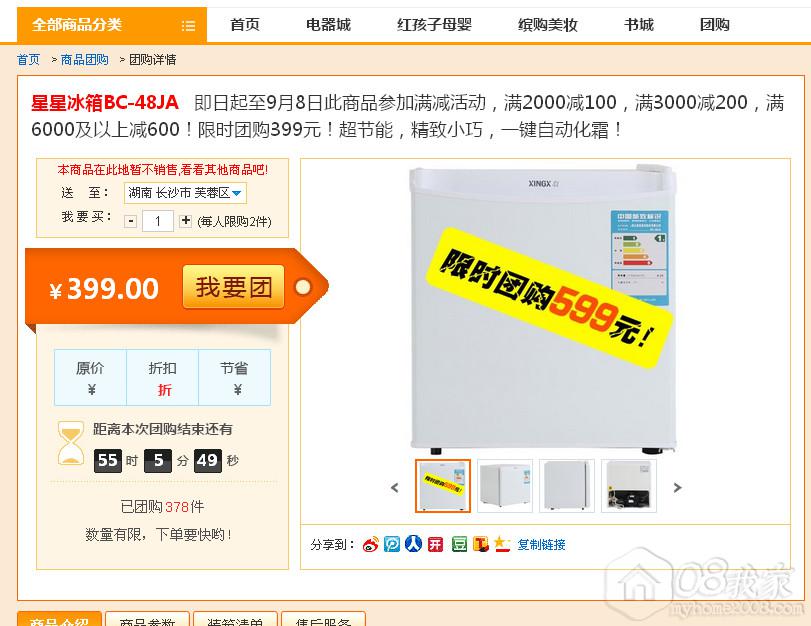Increase purchase quantity with plus button

pyautogui.click(x=185, y=221)
